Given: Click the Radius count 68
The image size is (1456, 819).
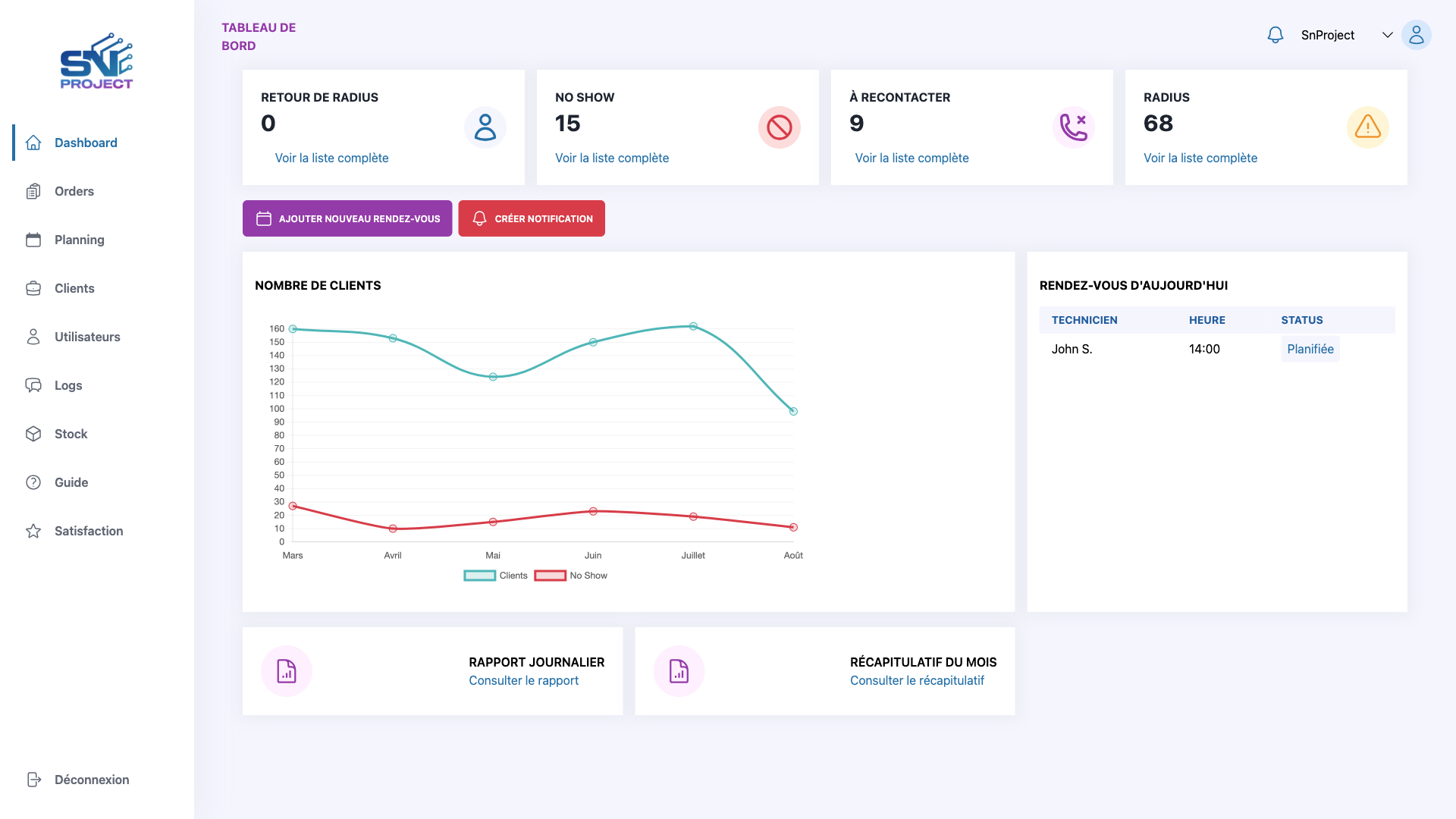Looking at the screenshot, I should tap(1158, 123).
